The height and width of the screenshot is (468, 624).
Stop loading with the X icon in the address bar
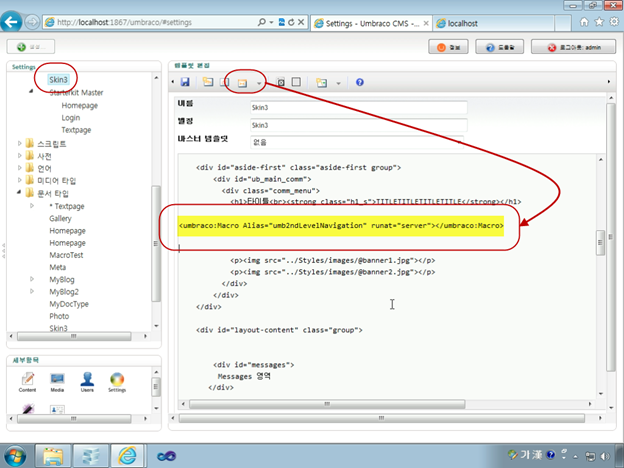coord(301,22)
